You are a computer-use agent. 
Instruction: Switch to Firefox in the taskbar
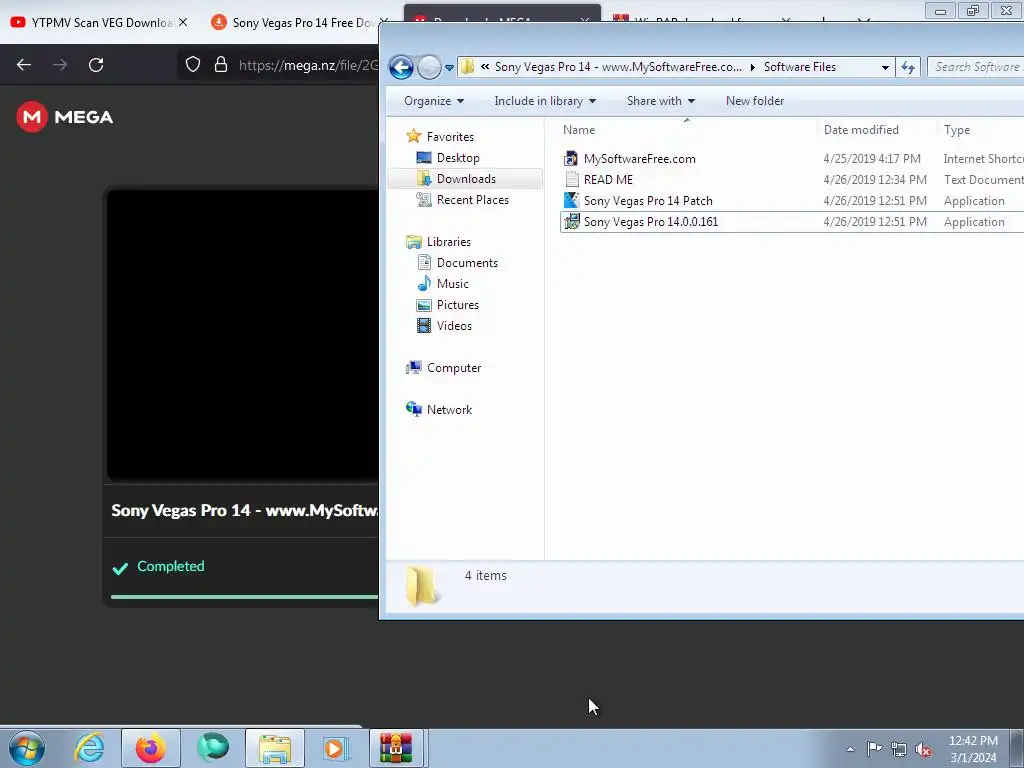tap(151, 748)
